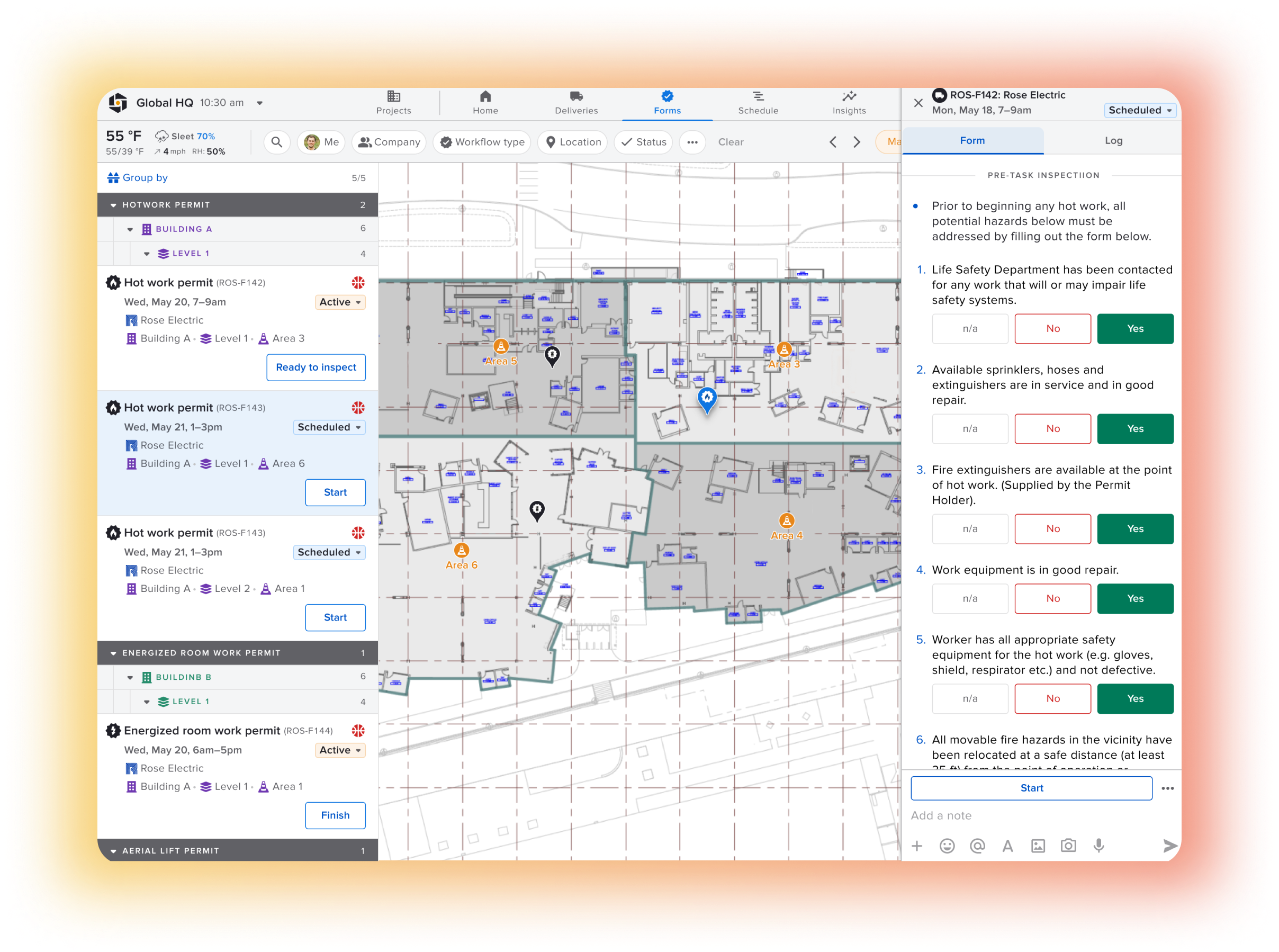The height and width of the screenshot is (952, 1279).
Task: Open the Global HQ project dropdown arrow
Action: point(260,103)
